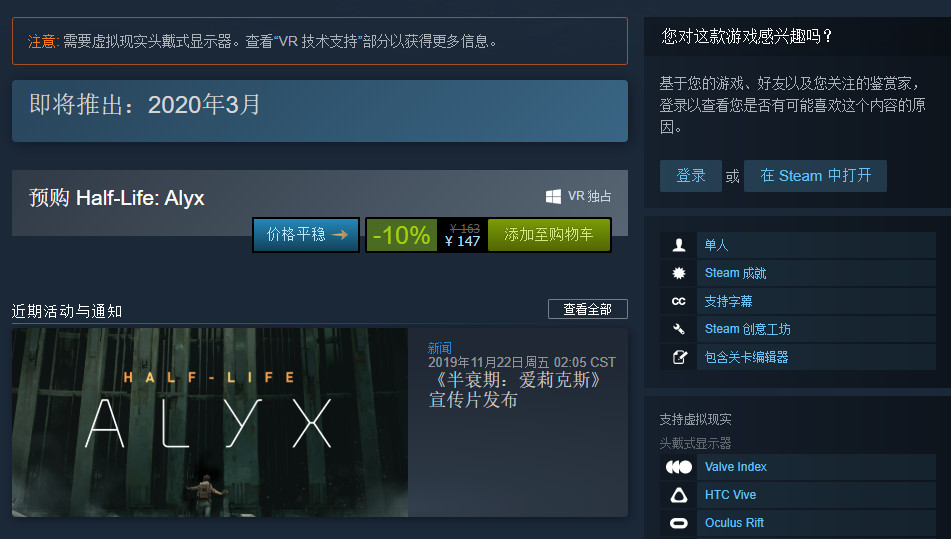This screenshot has height=539, width=951.
Task: Click the Windows logo next to VR 独占
Action: [553, 196]
